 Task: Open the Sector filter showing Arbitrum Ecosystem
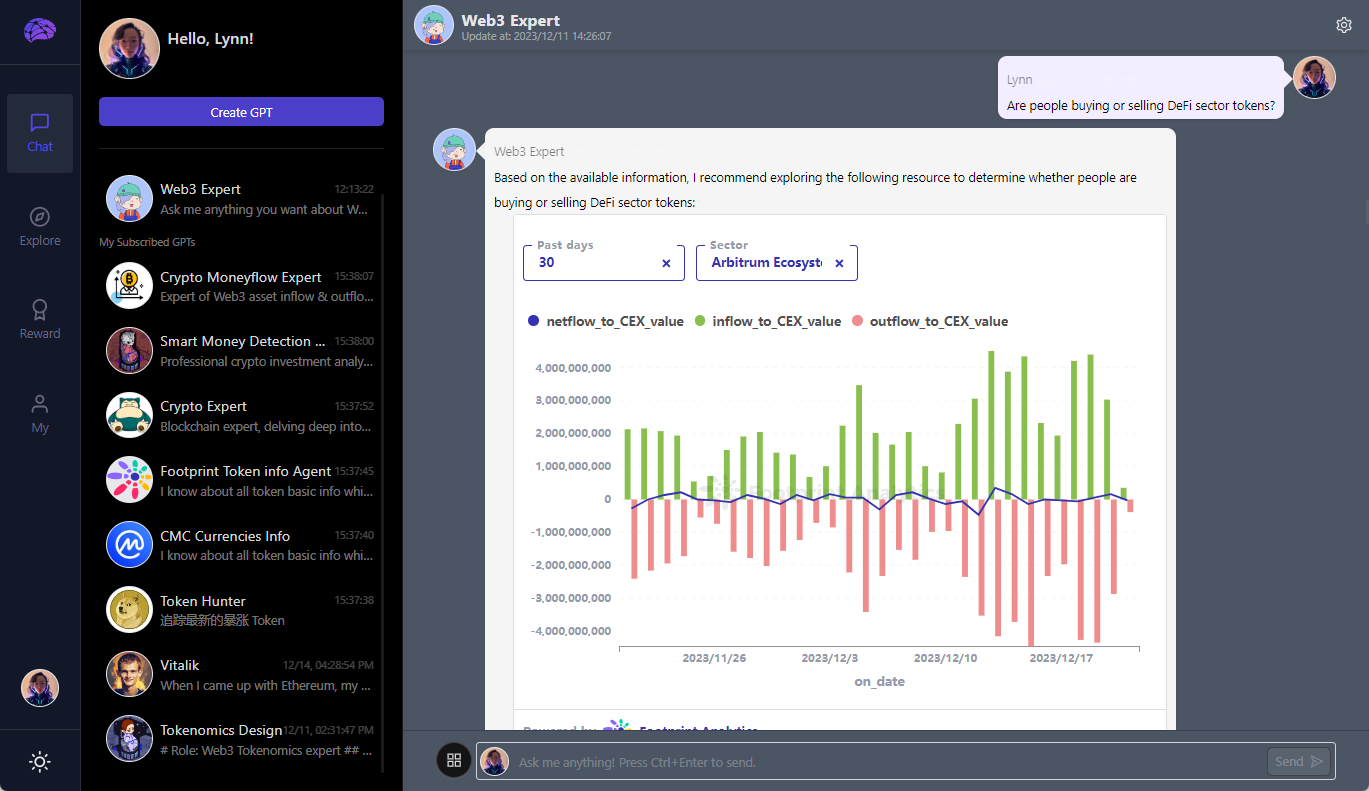coord(770,263)
